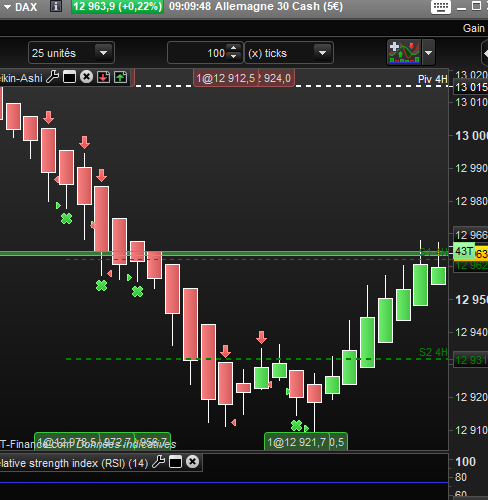
Task: Remove Heikin-Ashi with its X icon
Action: point(86,77)
